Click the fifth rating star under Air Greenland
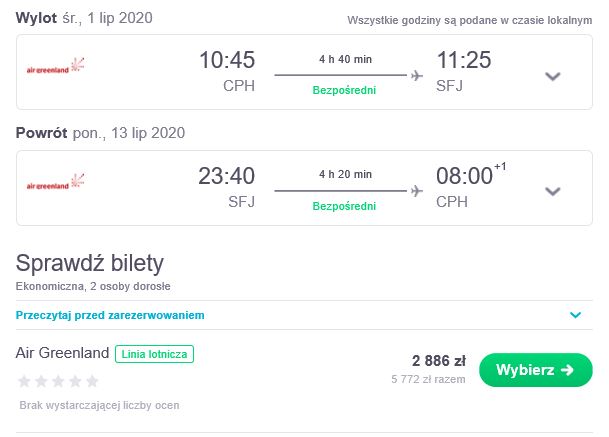The width and height of the screenshot is (609, 437). (x=92, y=381)
